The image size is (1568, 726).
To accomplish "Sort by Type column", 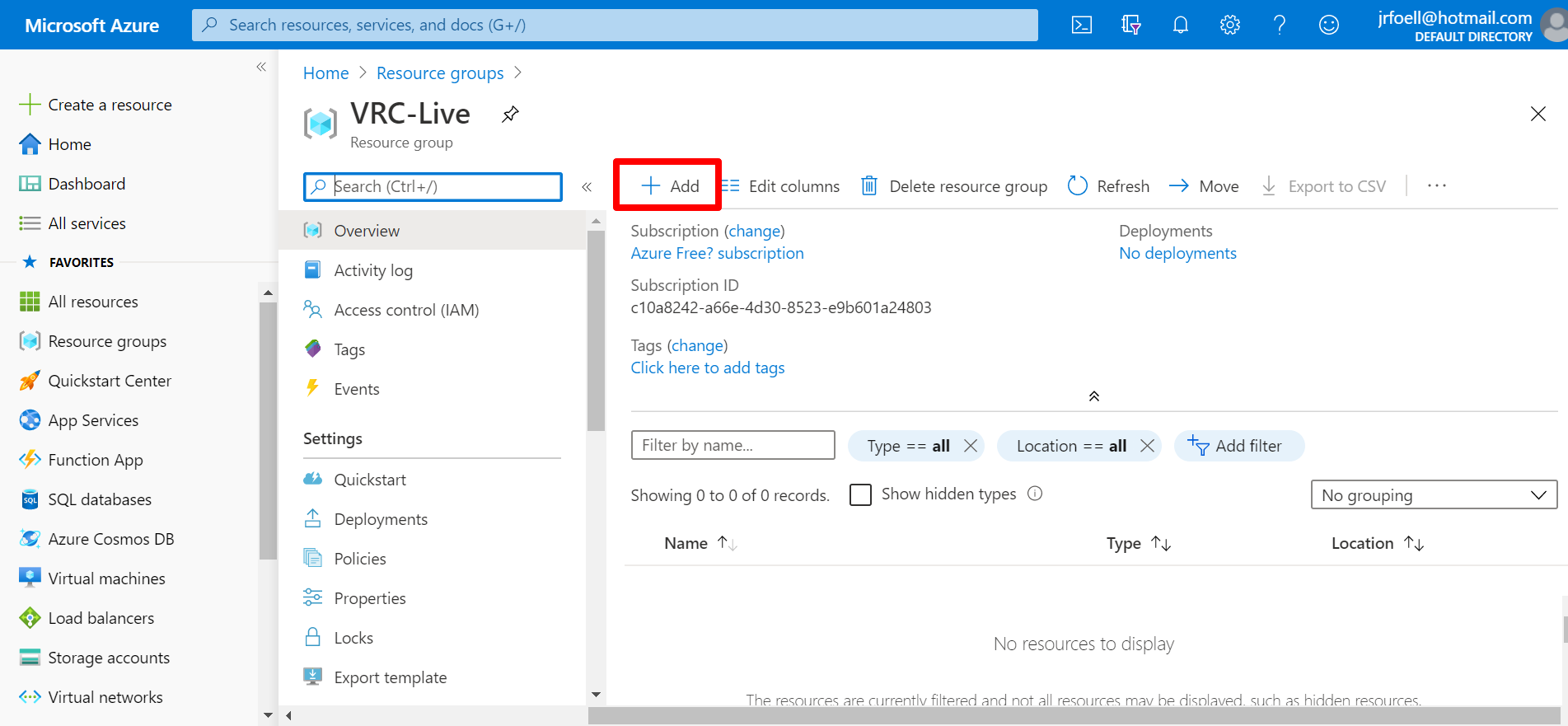I will tap(1139, 543).
